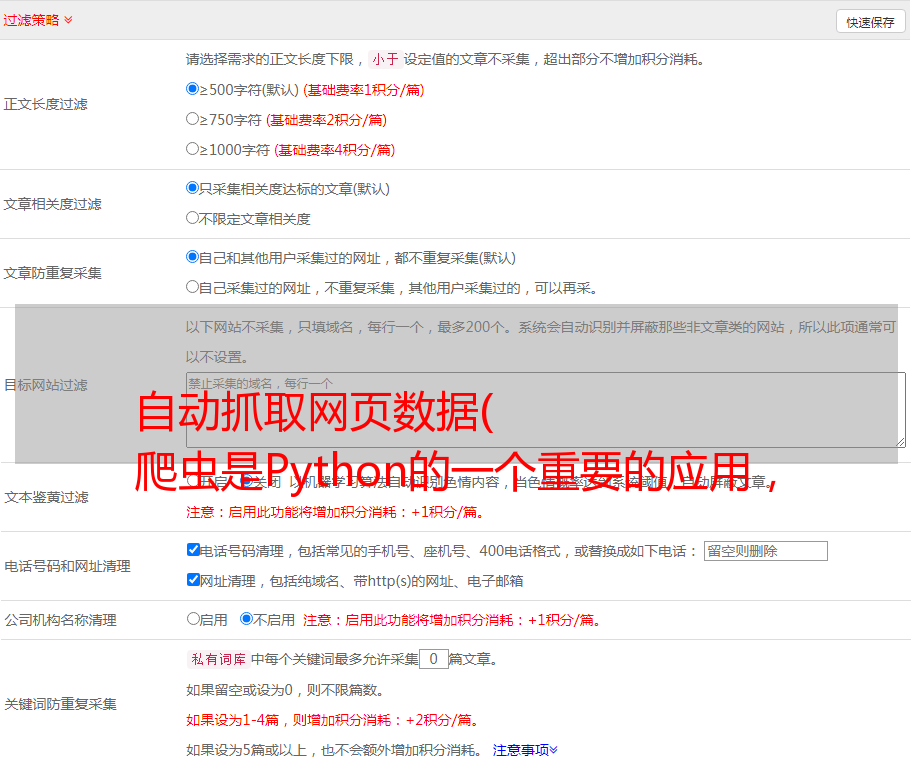Select 自己采集过的网址，不重复采集 option
Screen dimensions: 912x768
(192, 287)
